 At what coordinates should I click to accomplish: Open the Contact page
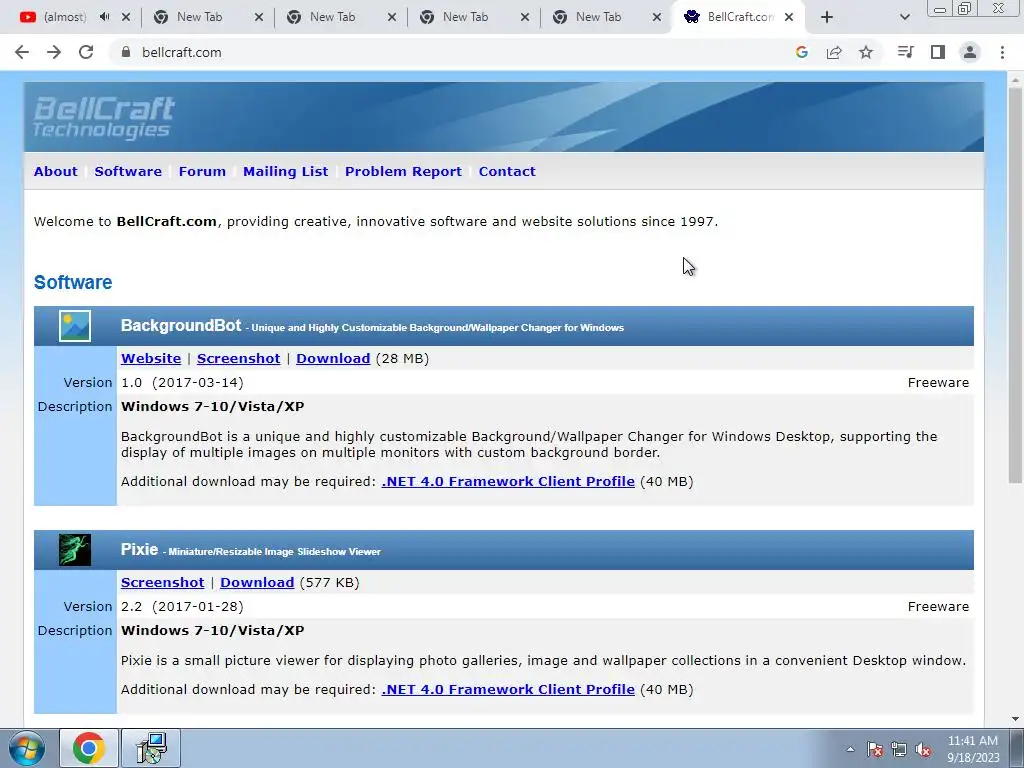pos(507,171)
